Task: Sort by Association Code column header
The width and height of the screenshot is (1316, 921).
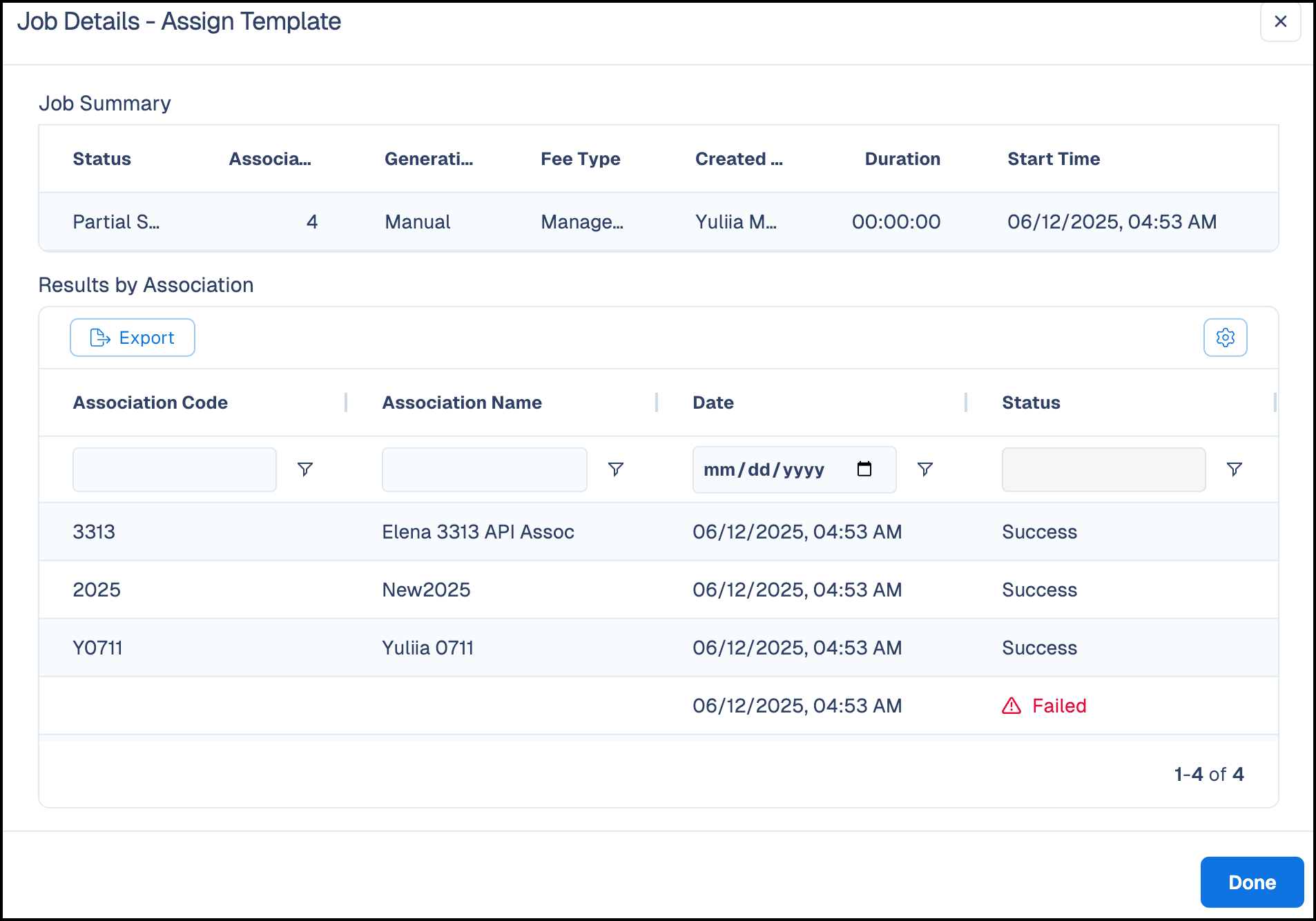Action: [x=151, y=403]
